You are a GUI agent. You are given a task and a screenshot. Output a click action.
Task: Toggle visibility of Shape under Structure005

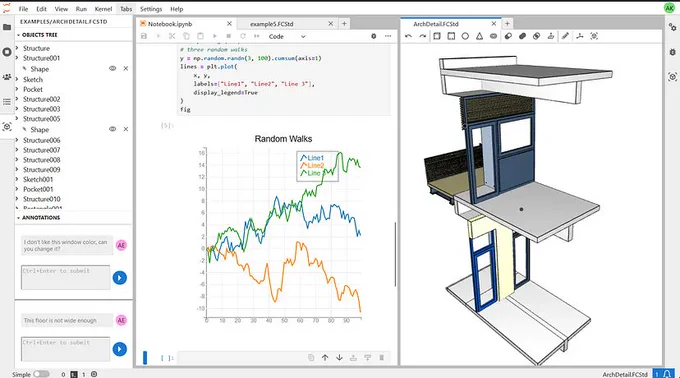click(112, 129)
